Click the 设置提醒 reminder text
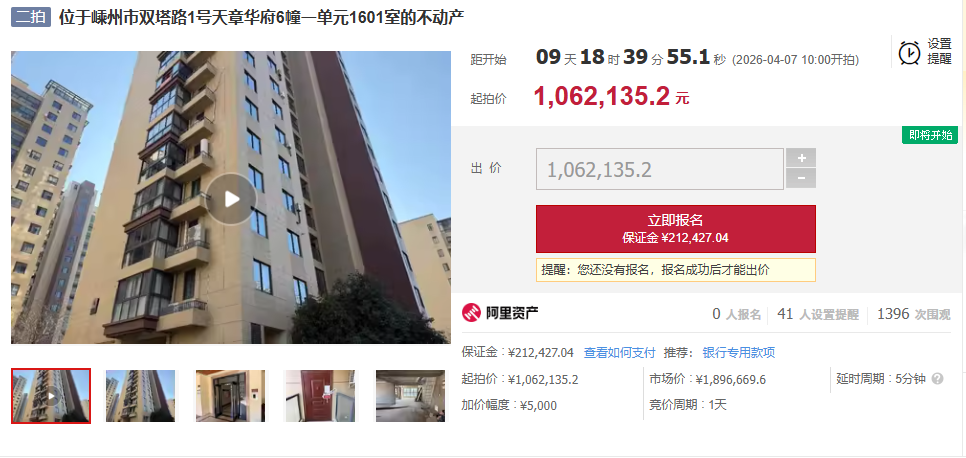 tap(940, 52)
